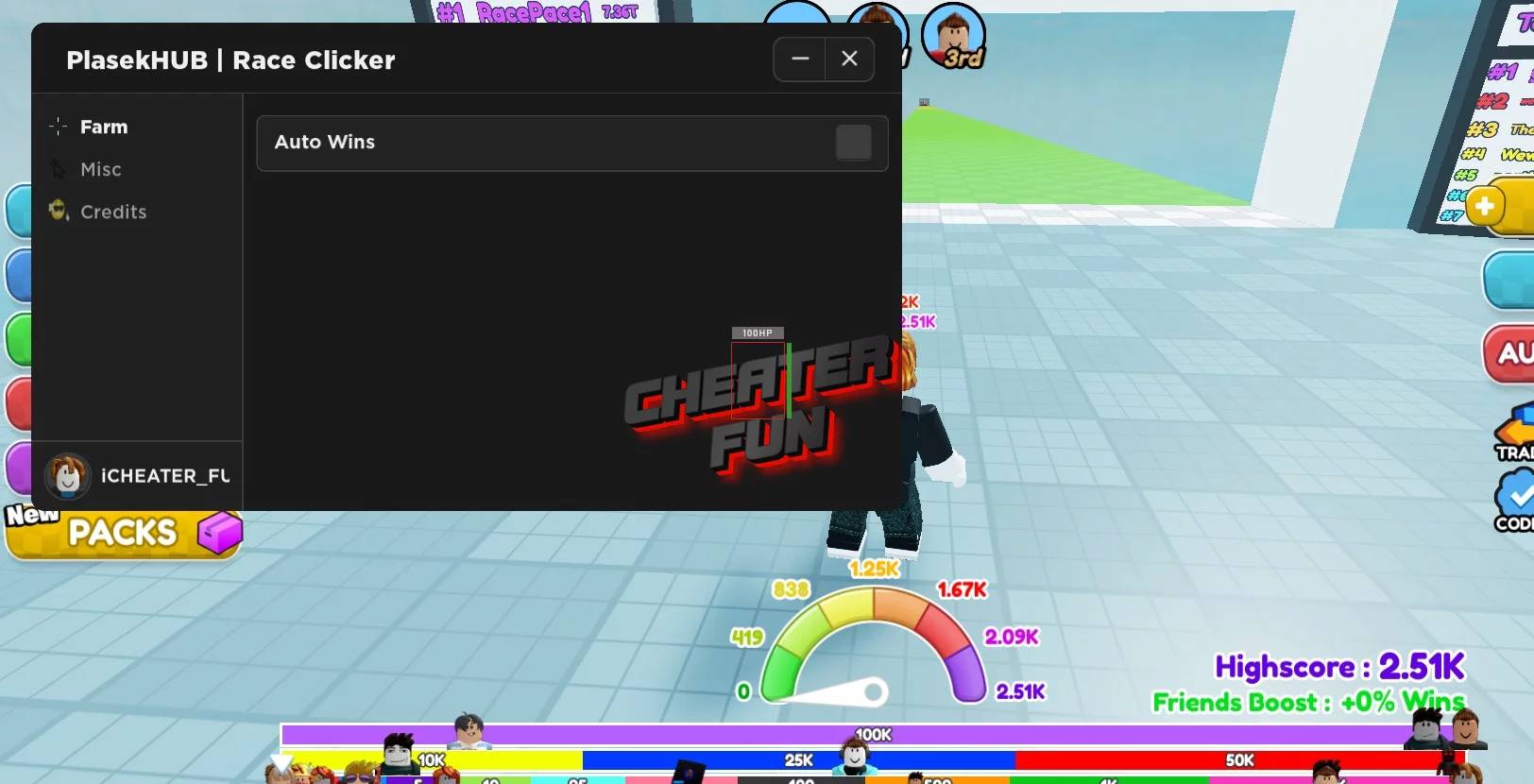Click the 1.25K gauge label
This screenshot has height=784, width=1534.
[874, 569]
